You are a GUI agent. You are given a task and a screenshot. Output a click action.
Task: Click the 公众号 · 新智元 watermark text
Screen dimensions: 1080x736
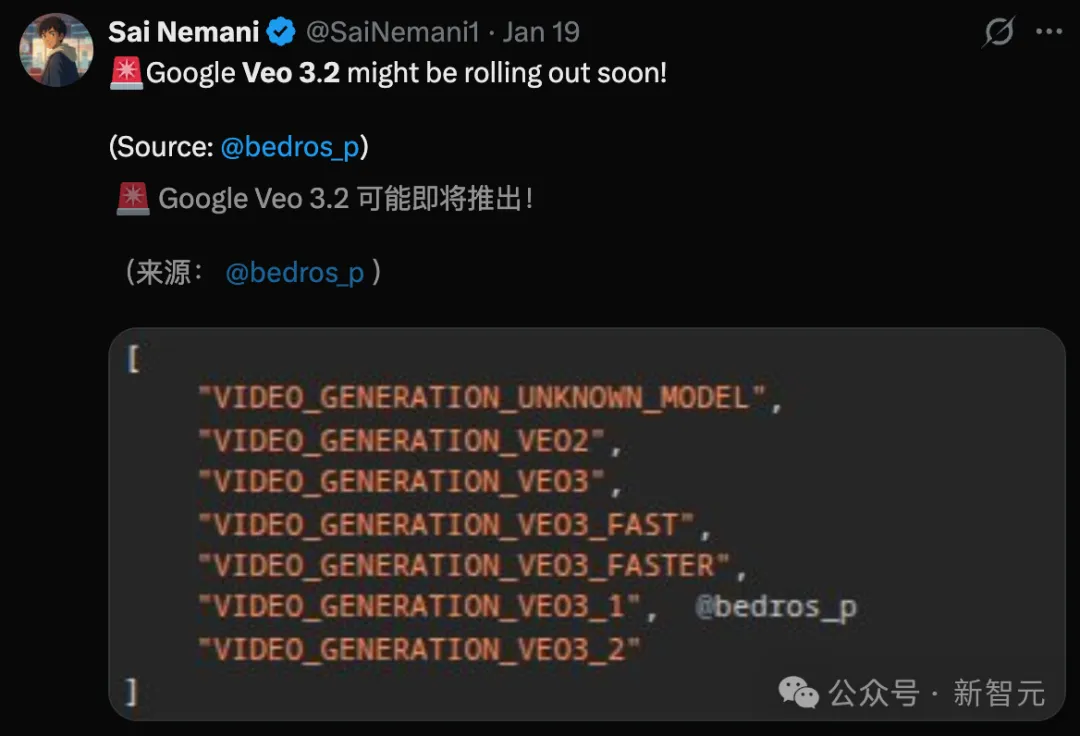pyautogui.click(x=936, y=692)
